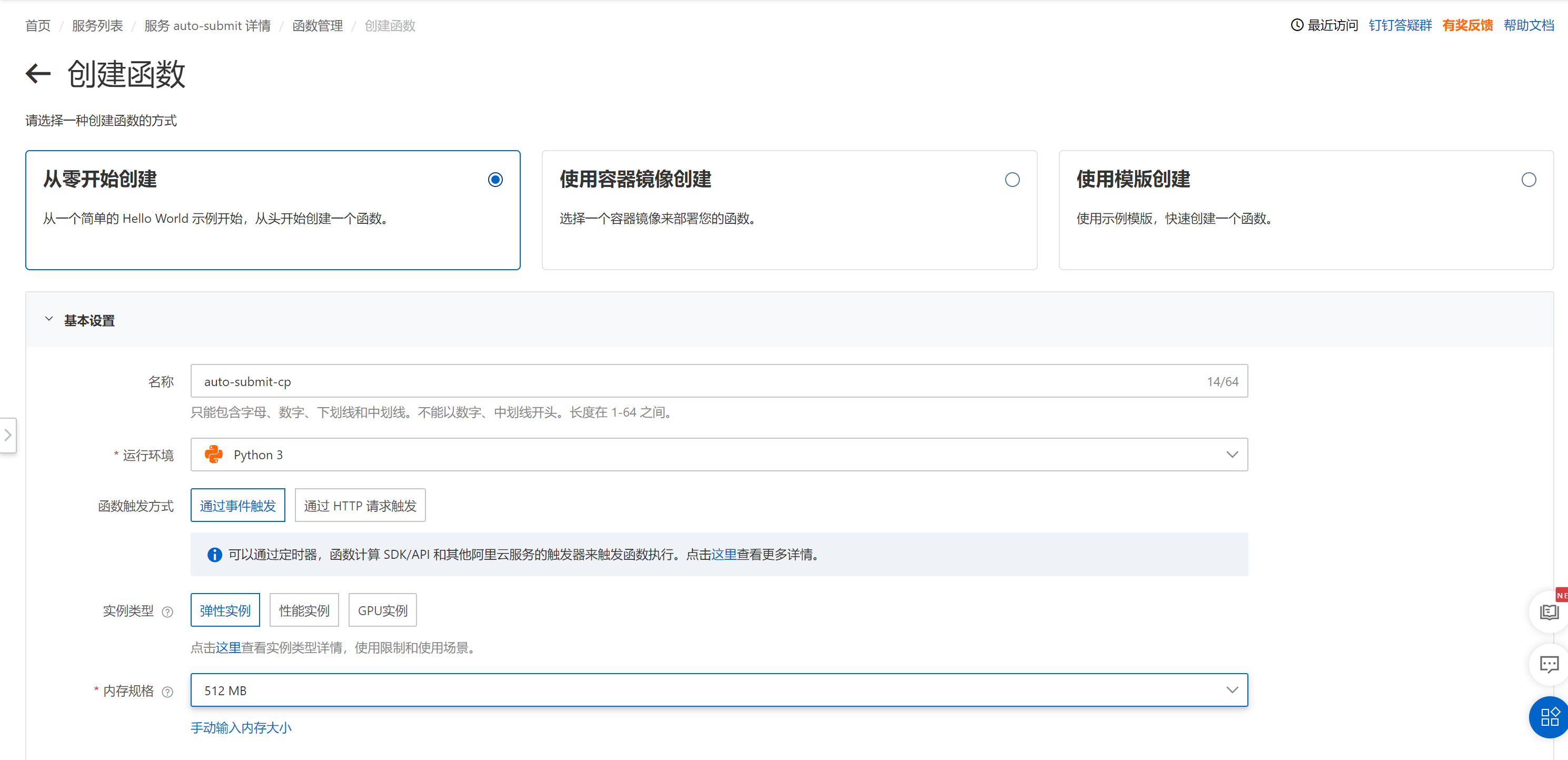The height and width of the screenshot is (760, 1568).
Task: Click the 基本设置 section heading
Action: point(90,320)
